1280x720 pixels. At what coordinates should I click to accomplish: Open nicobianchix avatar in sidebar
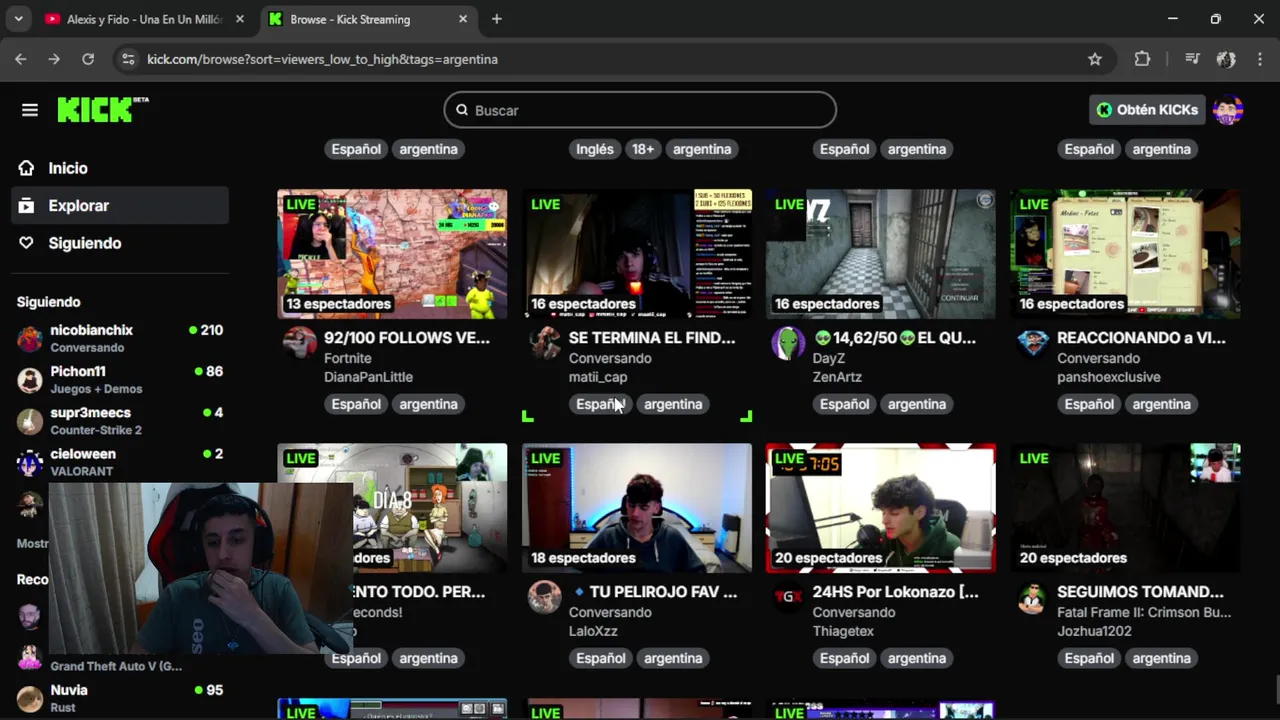30,338
